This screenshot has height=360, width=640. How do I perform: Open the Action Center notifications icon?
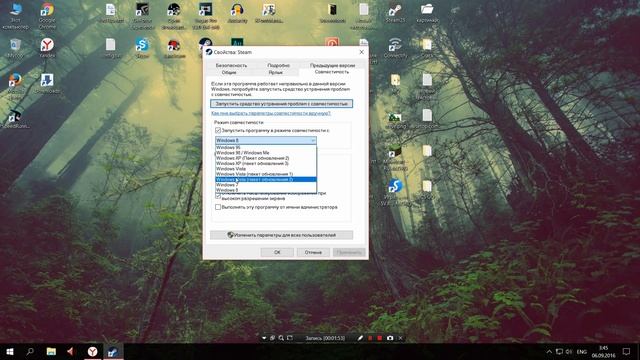tap(626, 351)
